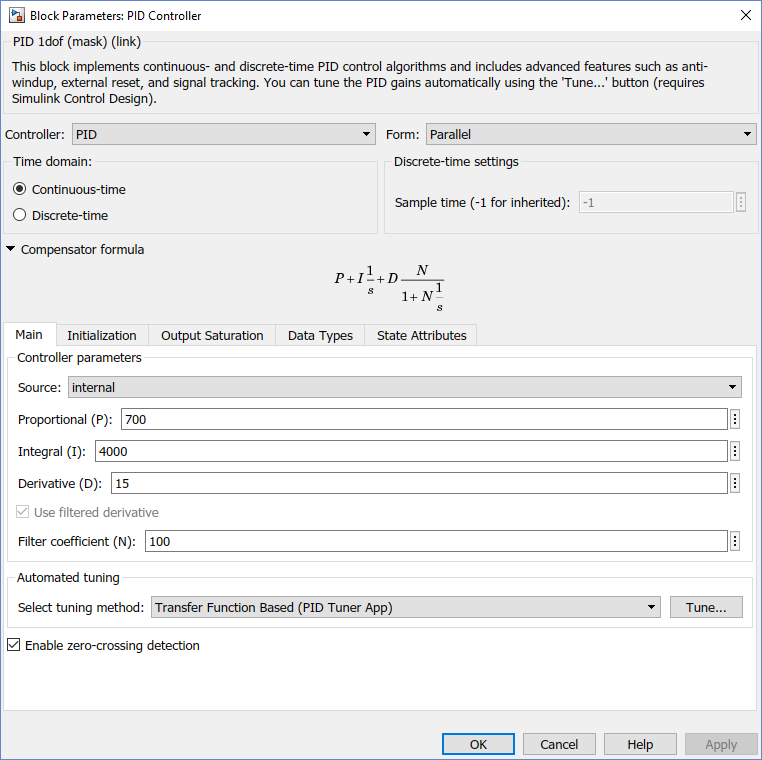Viewport: 762px width, 760px height.
Task: Click the three-dot menu beside Derivative field
Action: tap(735, 483)
